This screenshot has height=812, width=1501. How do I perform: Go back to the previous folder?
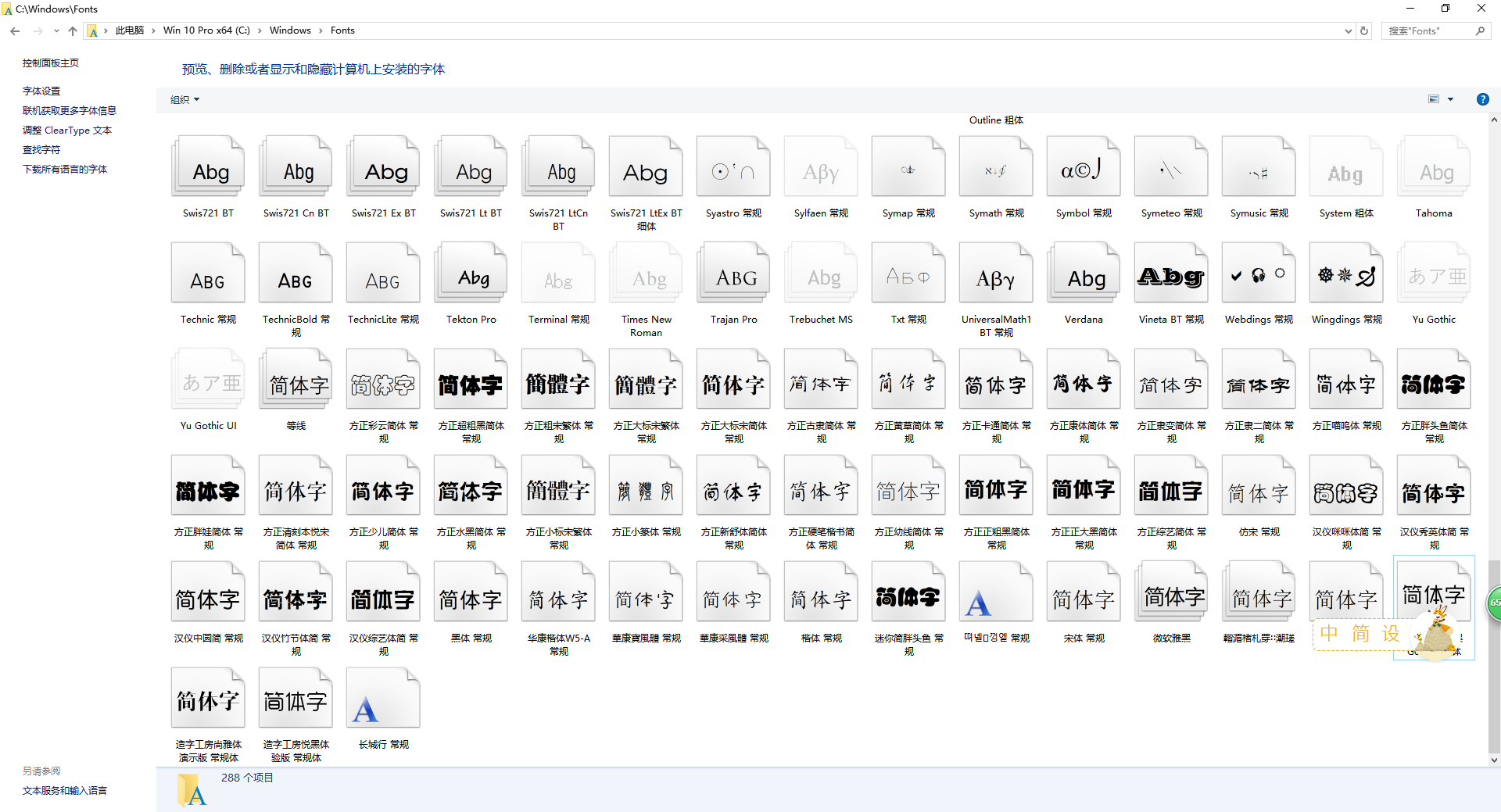click(x=15, y=30)
